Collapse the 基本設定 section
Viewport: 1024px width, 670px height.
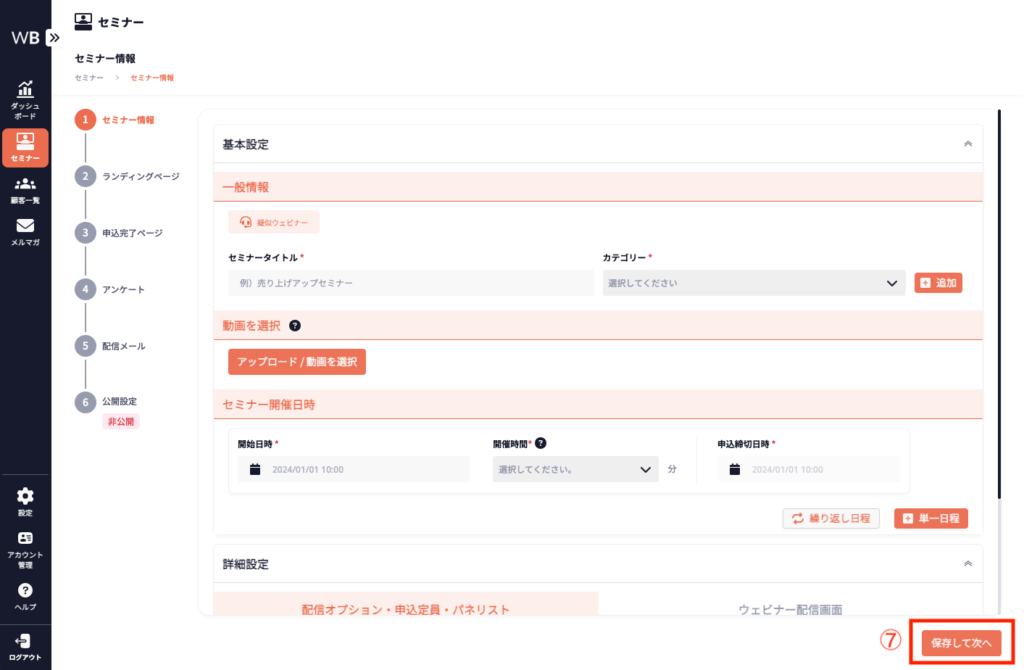coord(967,144)
